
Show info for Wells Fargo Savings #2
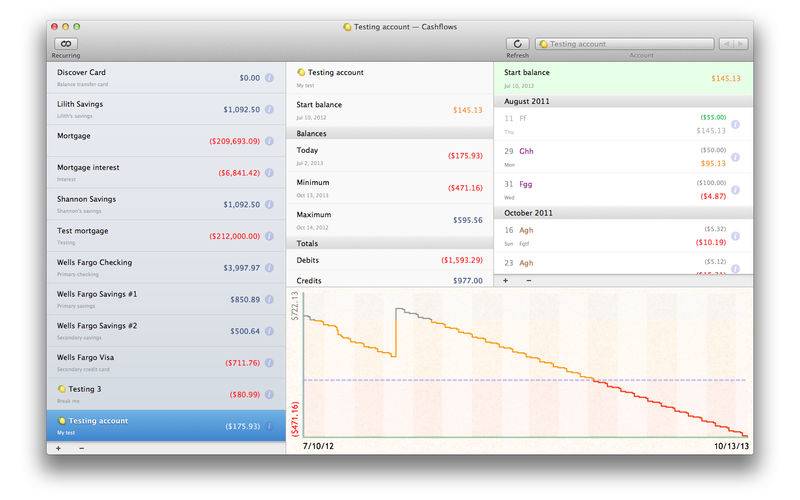[269, 331]
